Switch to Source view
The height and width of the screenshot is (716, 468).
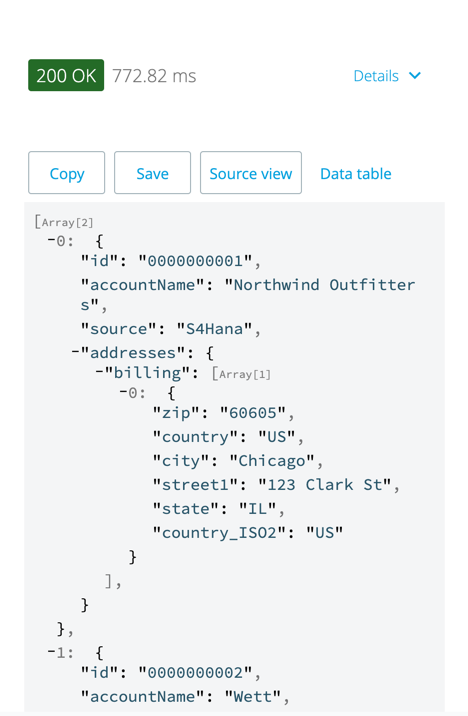pos(251,173)
